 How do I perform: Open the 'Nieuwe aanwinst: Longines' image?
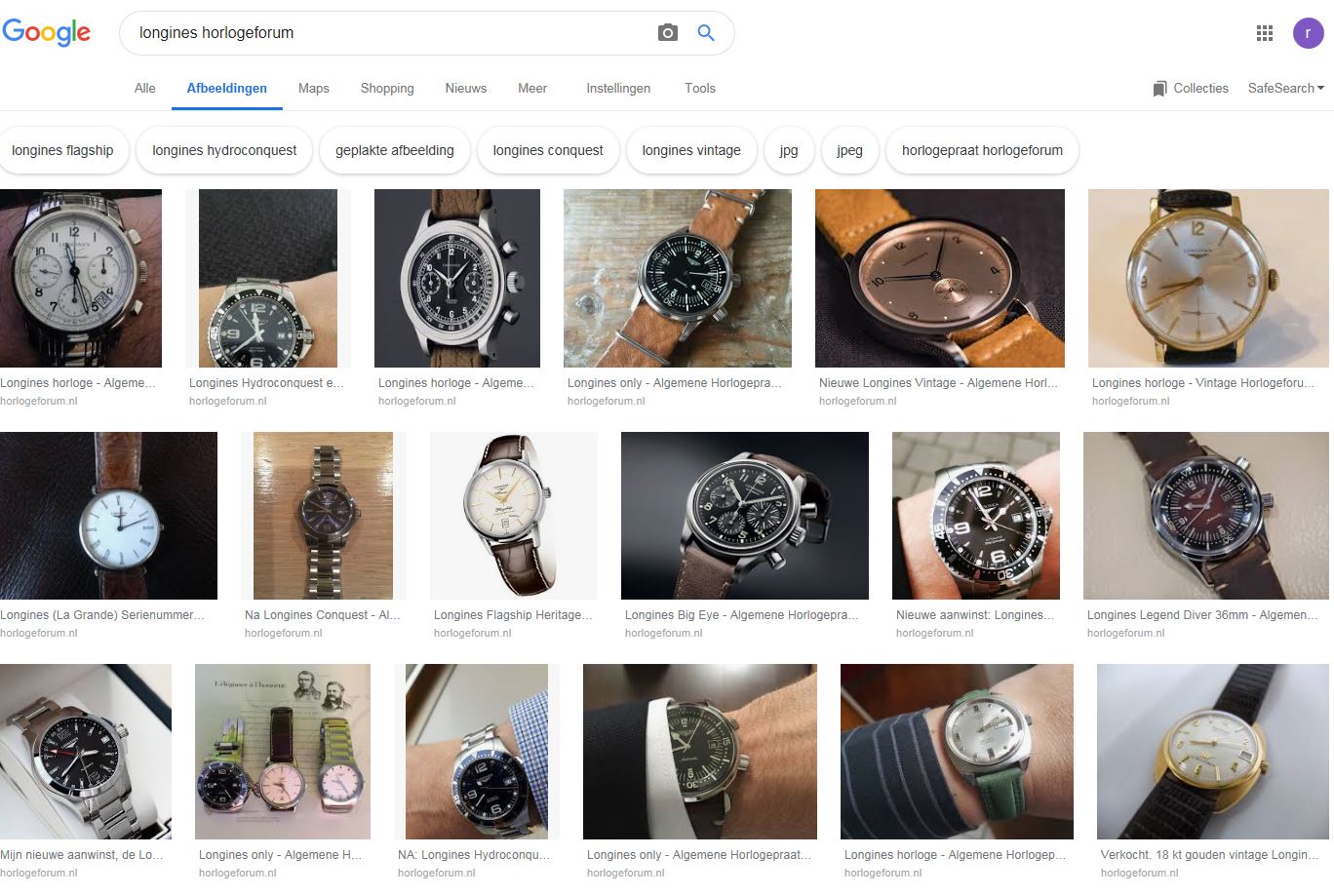pos(976,516)
